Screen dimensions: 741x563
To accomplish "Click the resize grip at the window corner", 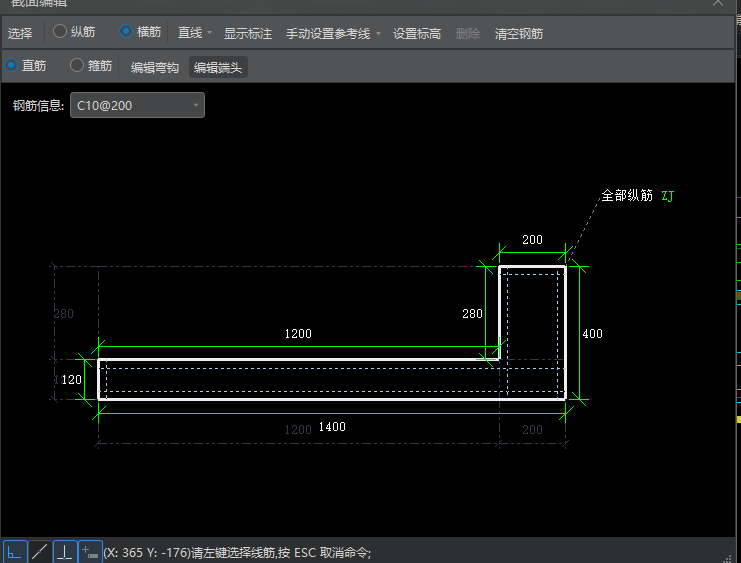I will [728, 559].
